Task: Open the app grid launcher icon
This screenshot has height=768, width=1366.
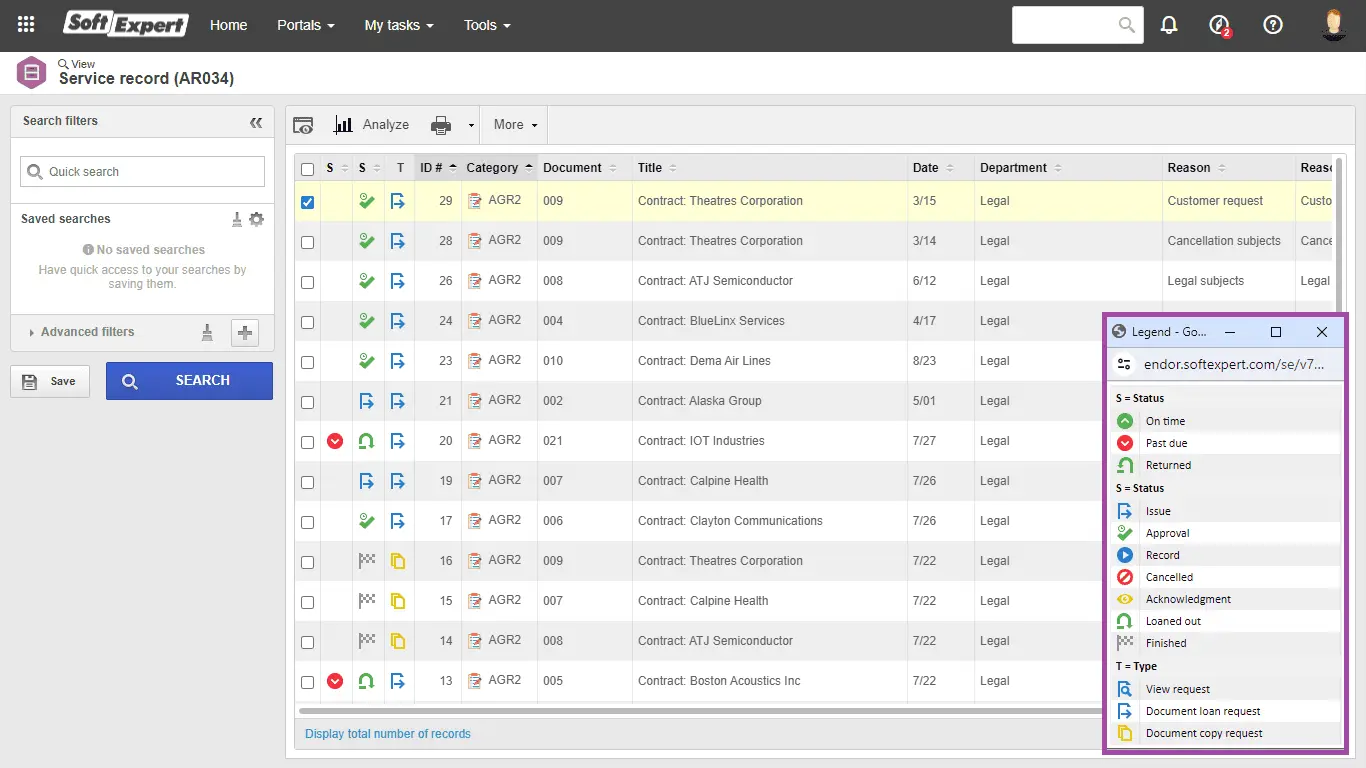Action: [x=26, y=25]
